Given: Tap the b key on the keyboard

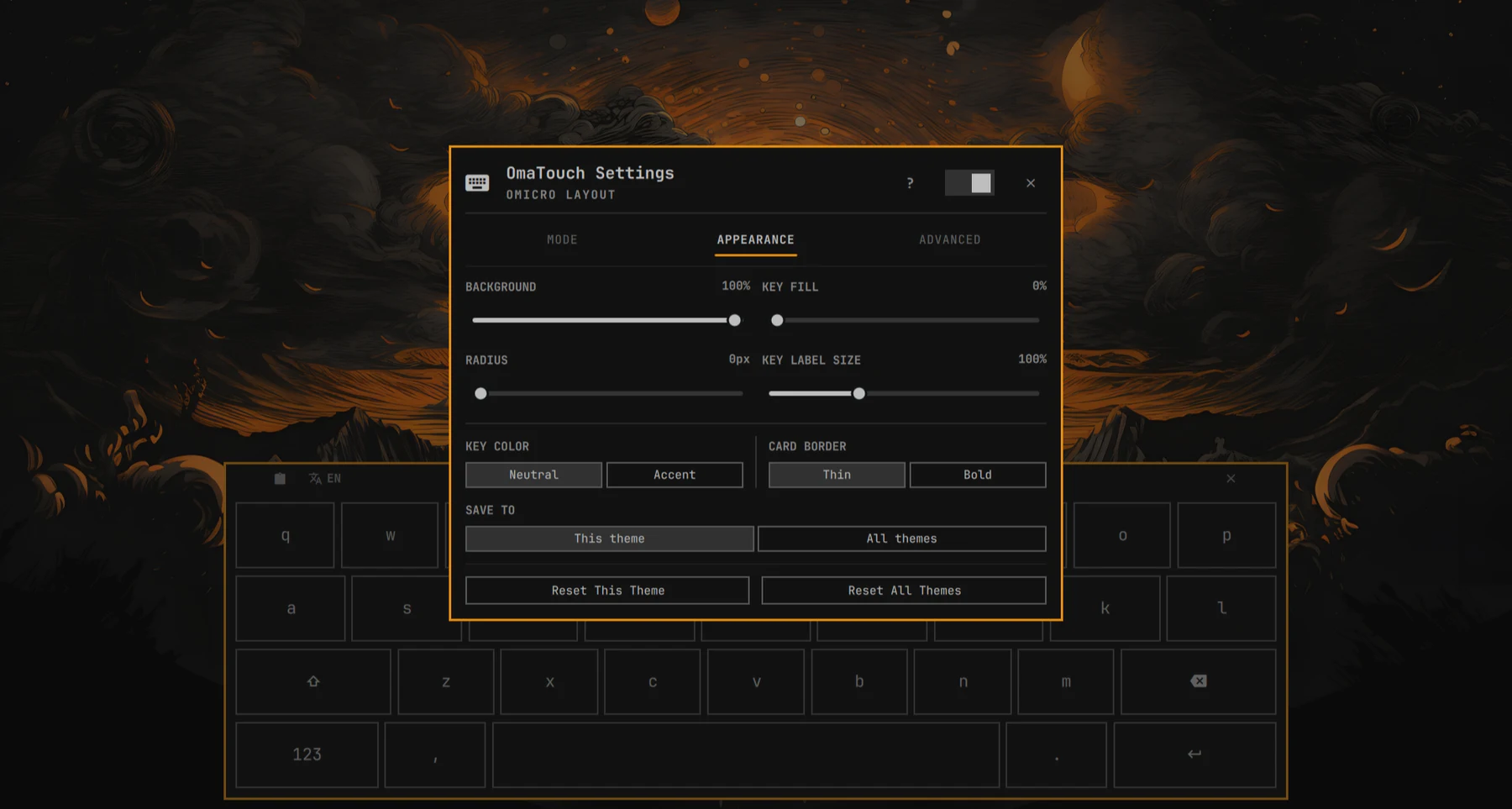Looking at the screenshot, I should 859,681.
